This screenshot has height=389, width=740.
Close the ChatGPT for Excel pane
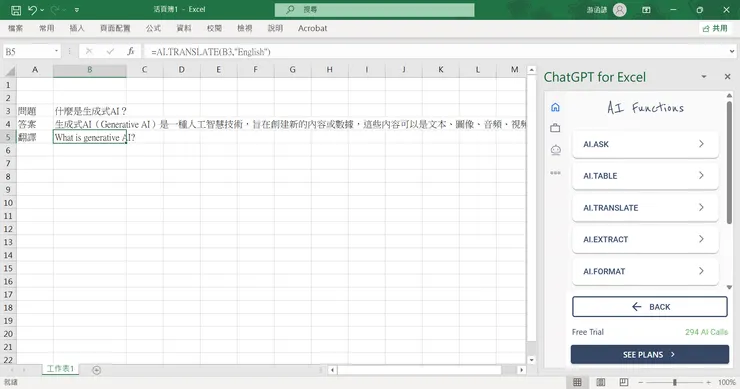727,76
